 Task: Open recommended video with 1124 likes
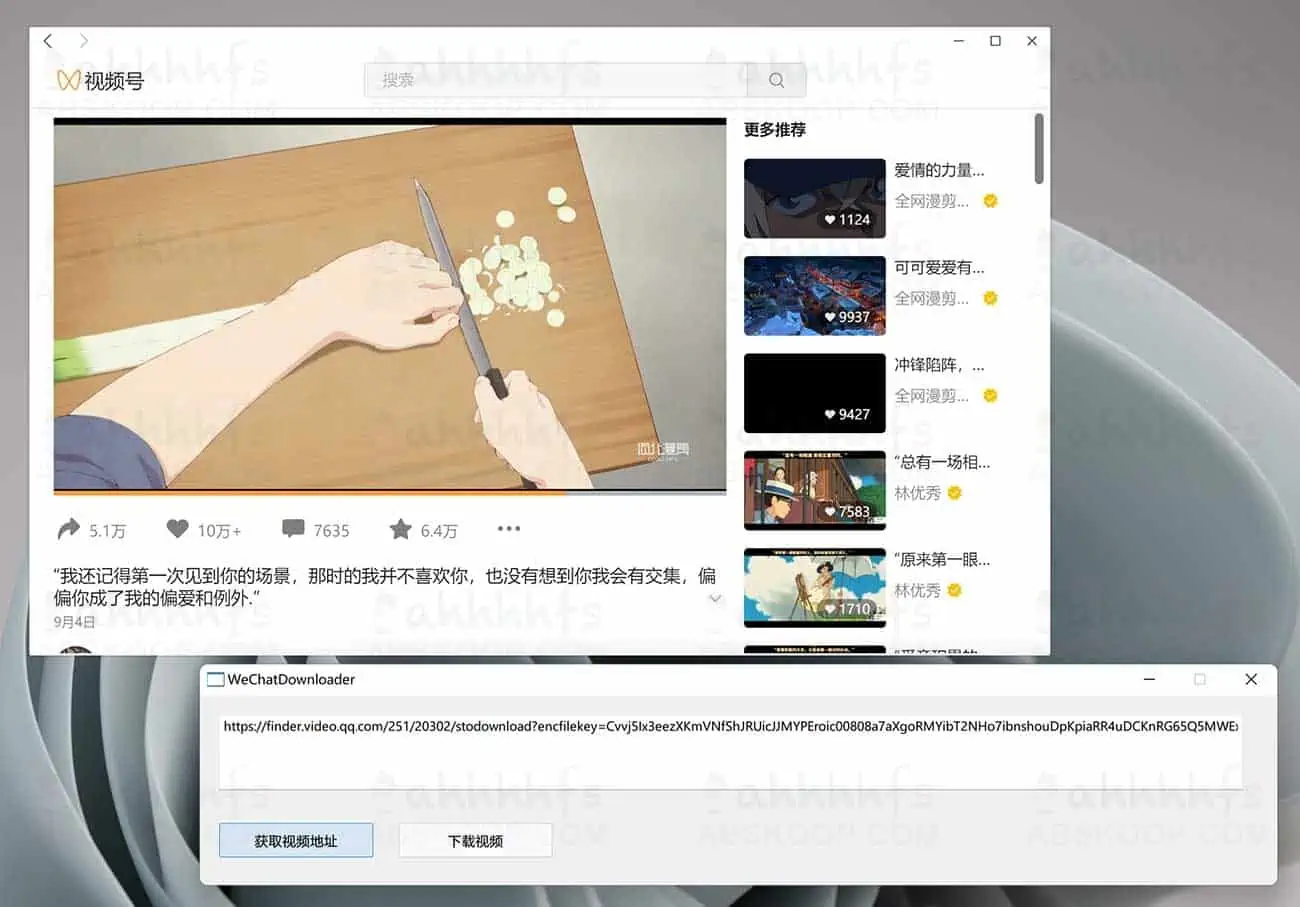coord(814,198)
